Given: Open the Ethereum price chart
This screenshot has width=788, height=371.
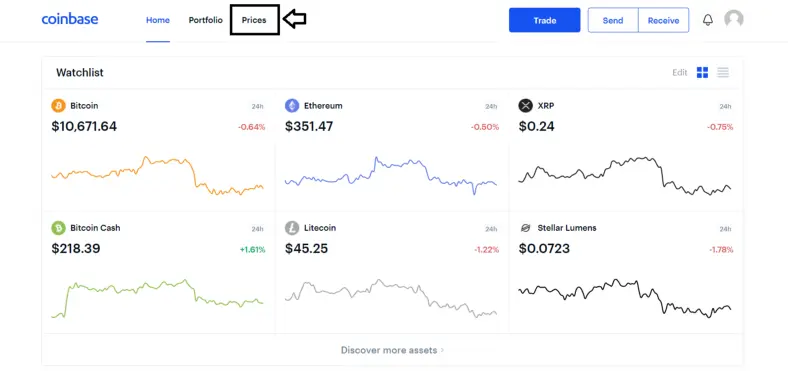Looking at the screenshot, I should click(390, 175).
